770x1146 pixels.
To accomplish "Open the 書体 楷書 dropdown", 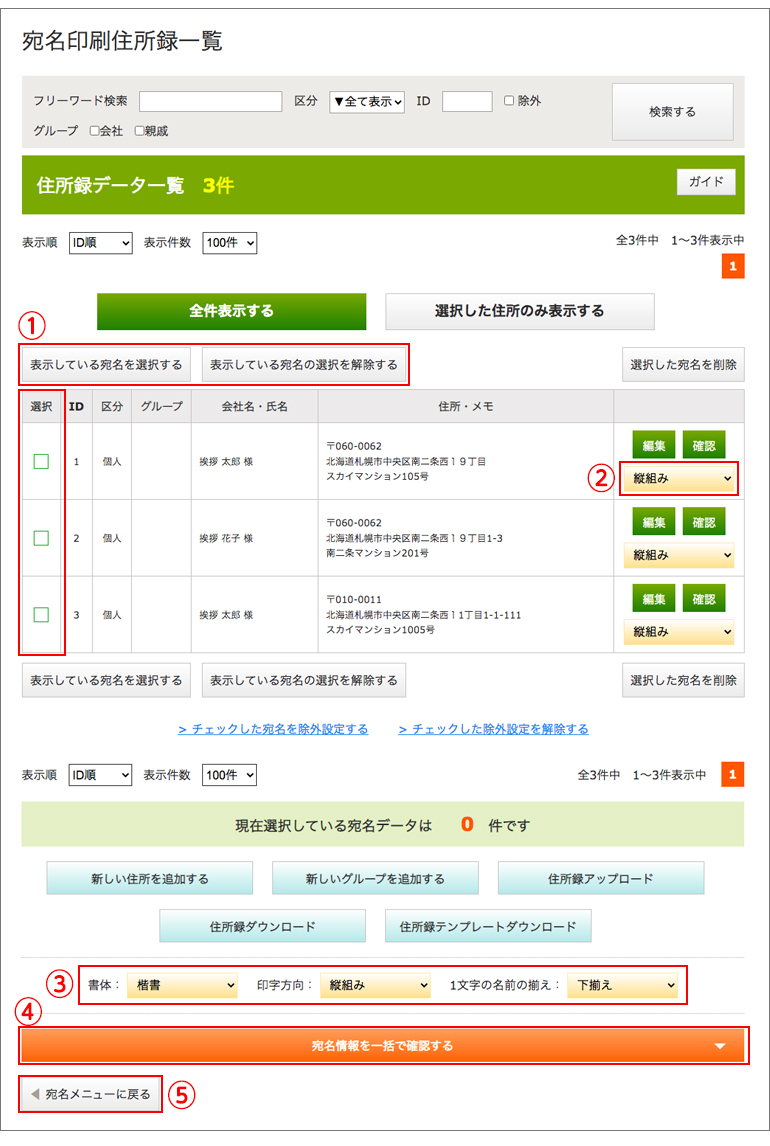I will coord(183,985).
